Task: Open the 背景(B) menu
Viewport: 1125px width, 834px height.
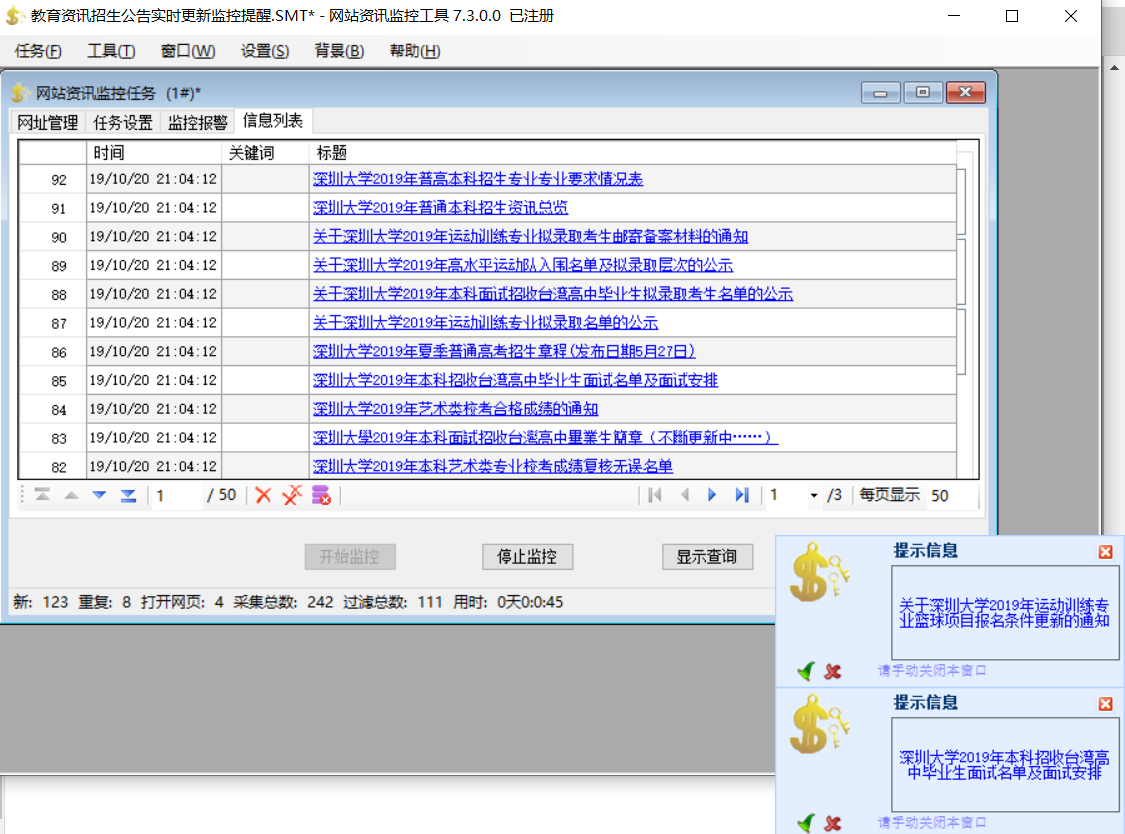Action: click(339, 51)
